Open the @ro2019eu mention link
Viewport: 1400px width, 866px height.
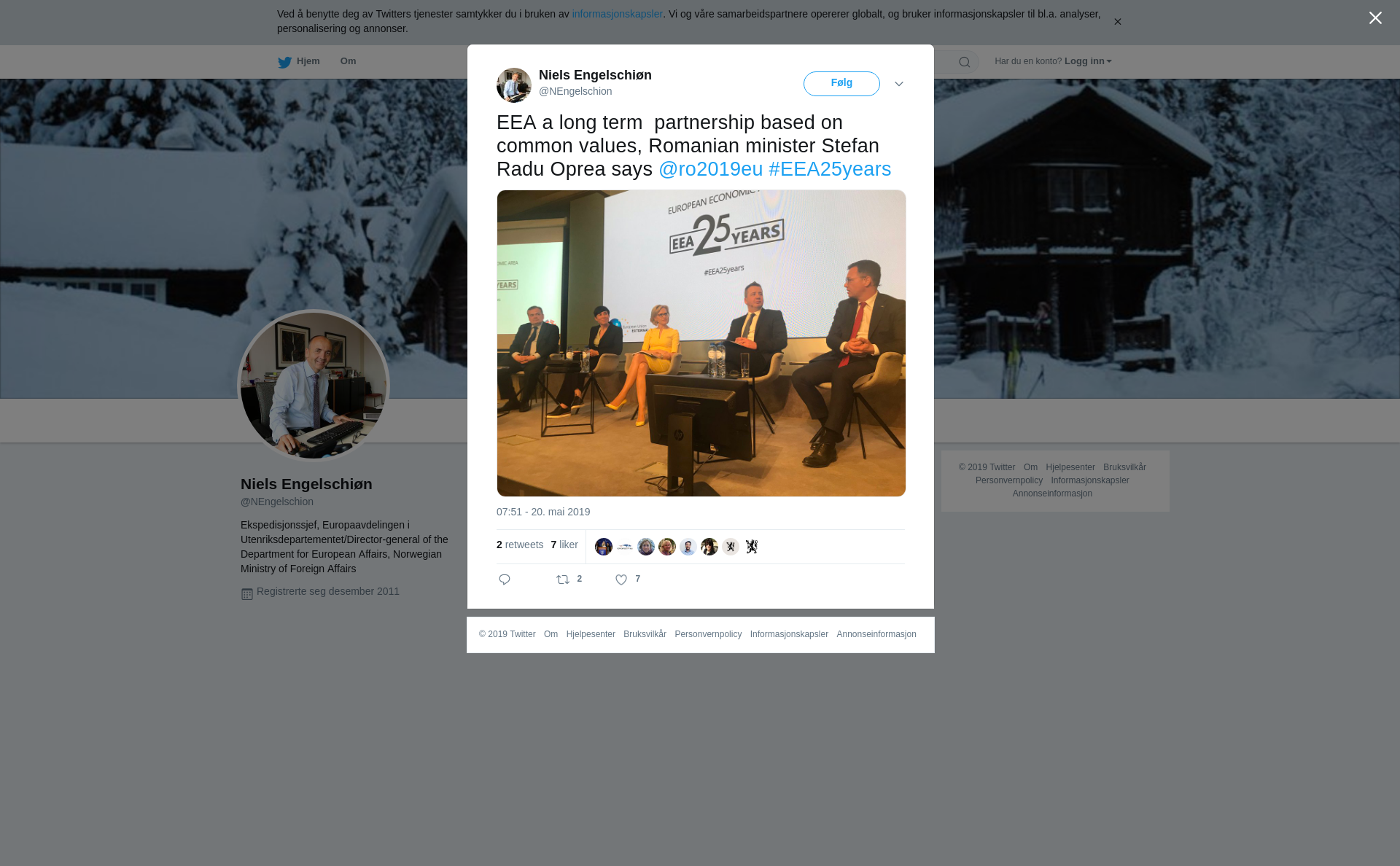(711, 169)
